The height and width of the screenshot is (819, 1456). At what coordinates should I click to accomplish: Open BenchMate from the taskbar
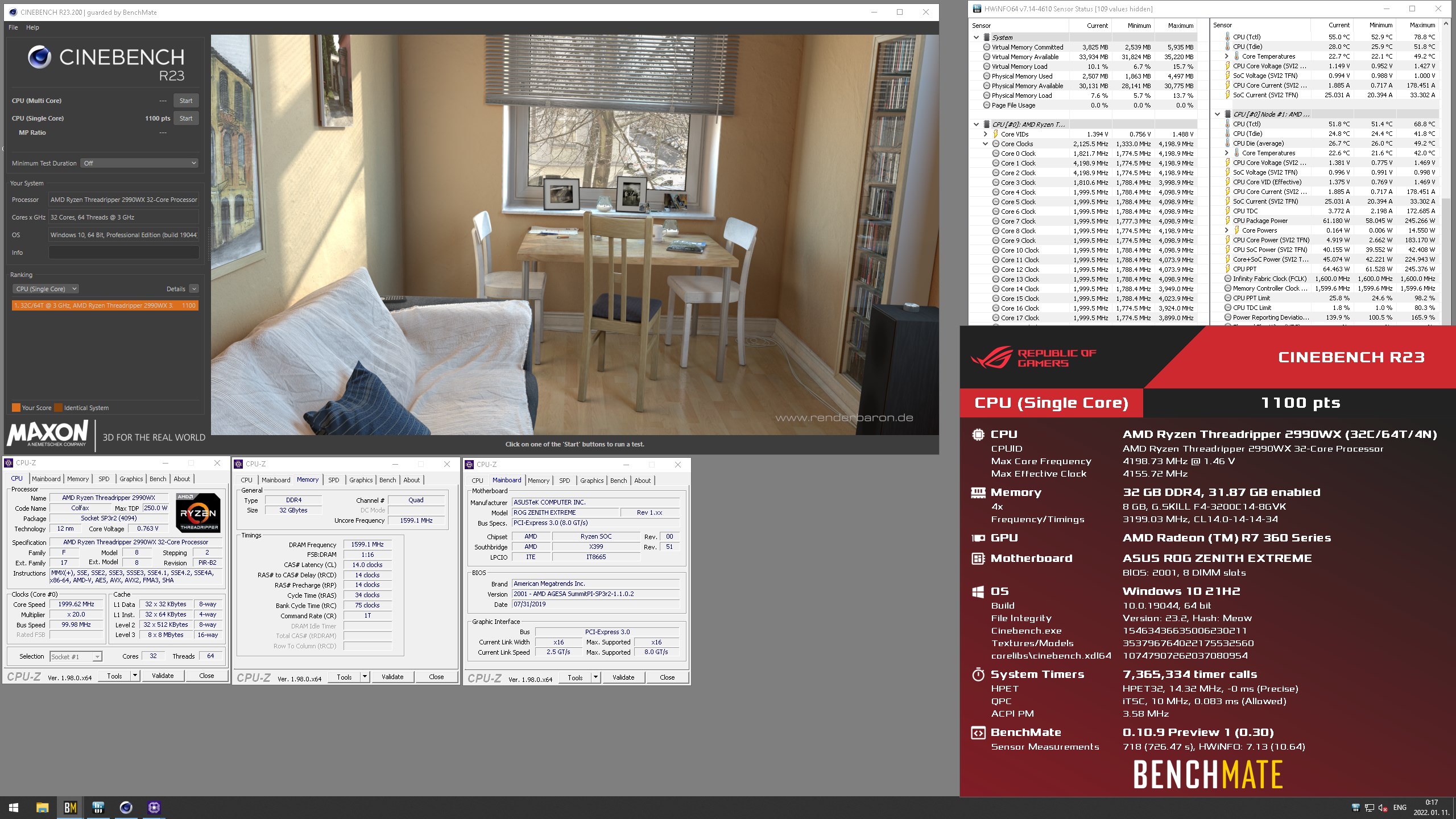click(70, 808)
